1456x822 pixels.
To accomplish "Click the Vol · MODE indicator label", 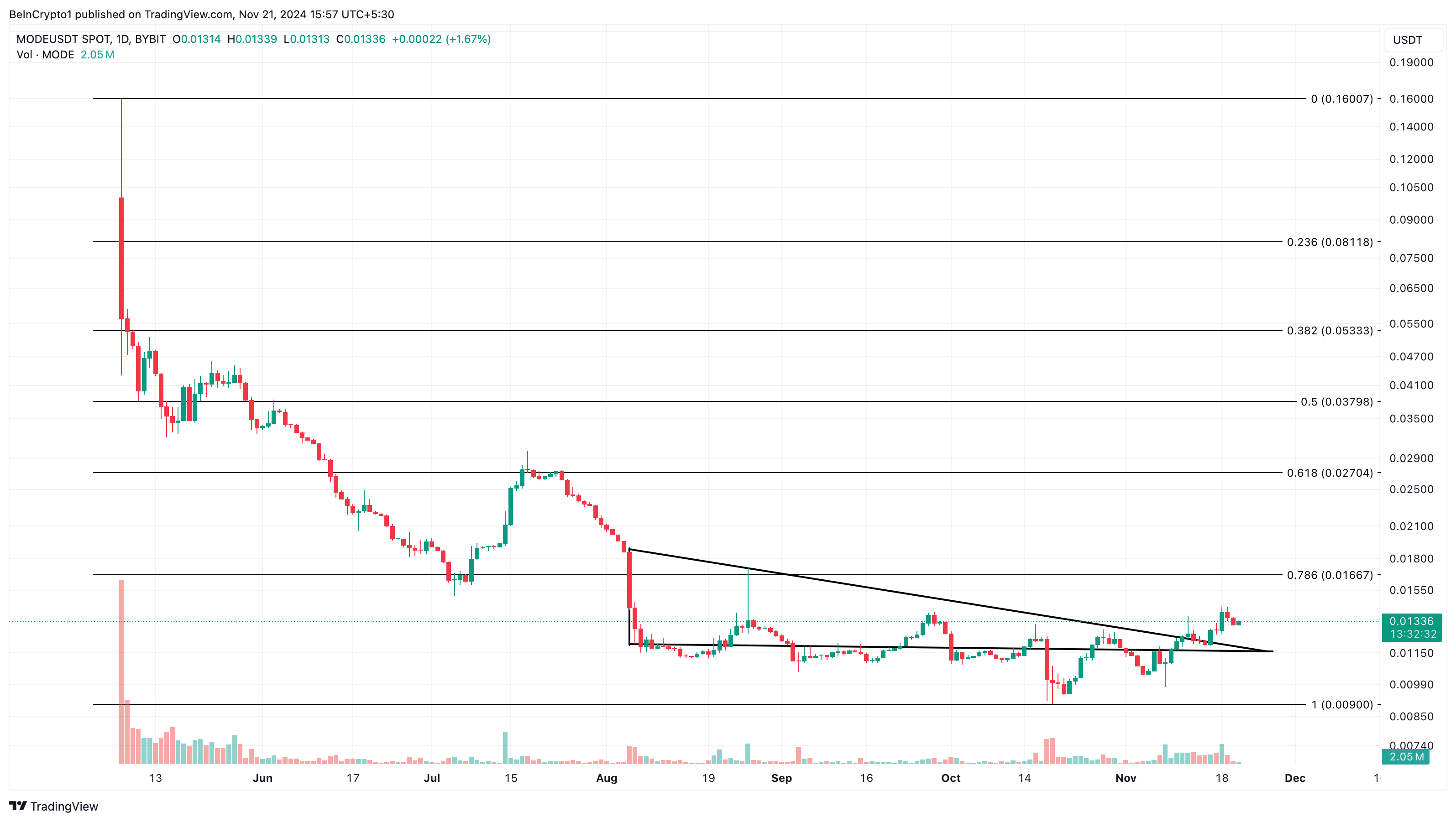I will coord(45,55).
